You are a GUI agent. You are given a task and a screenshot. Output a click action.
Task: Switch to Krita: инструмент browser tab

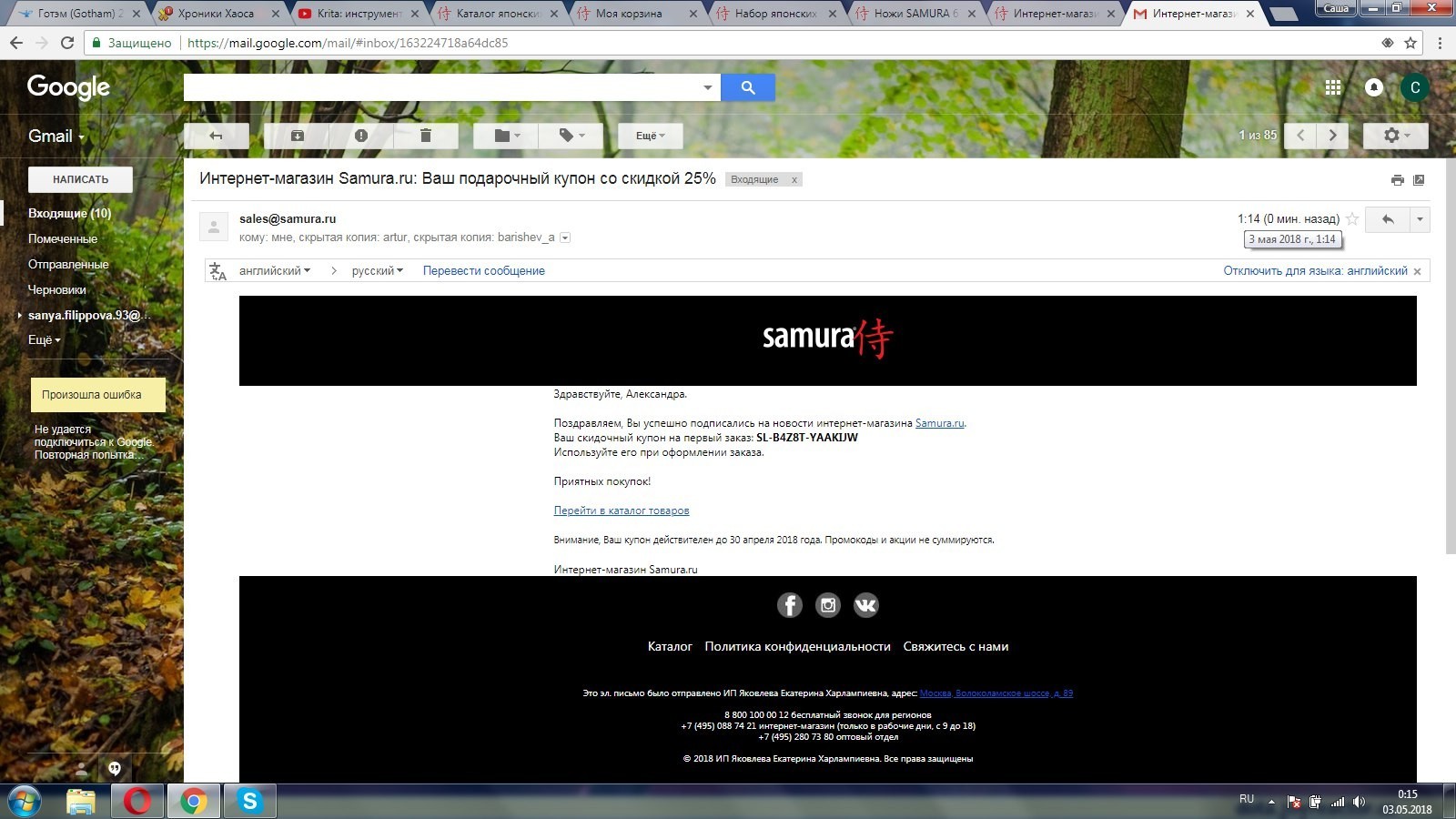click(359, 14)
